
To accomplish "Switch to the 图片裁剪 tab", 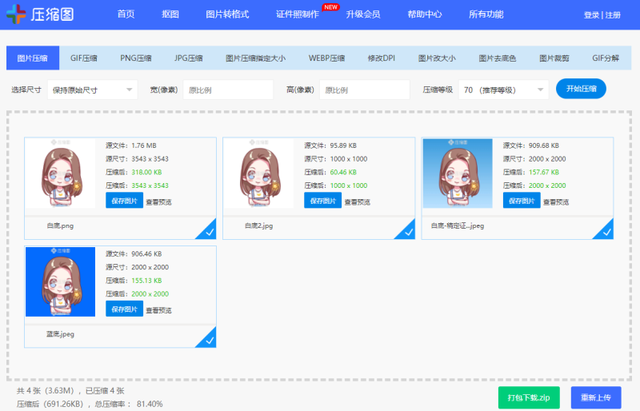I will [554, 58].
